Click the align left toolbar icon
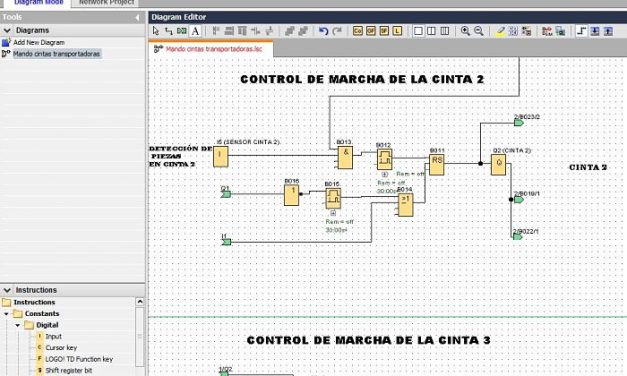This screenshot has height=376, width=627. click(216, 31)
